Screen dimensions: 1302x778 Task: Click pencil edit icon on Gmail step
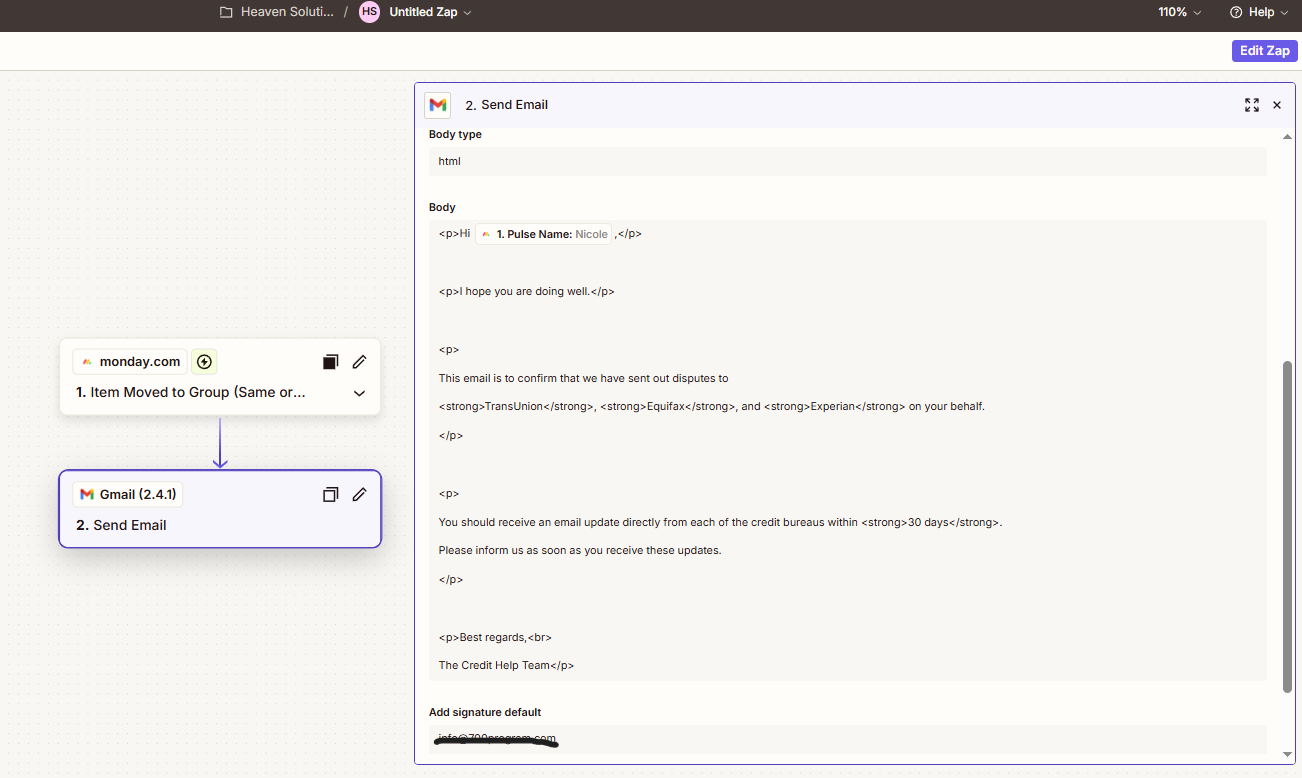click(360, 494)
